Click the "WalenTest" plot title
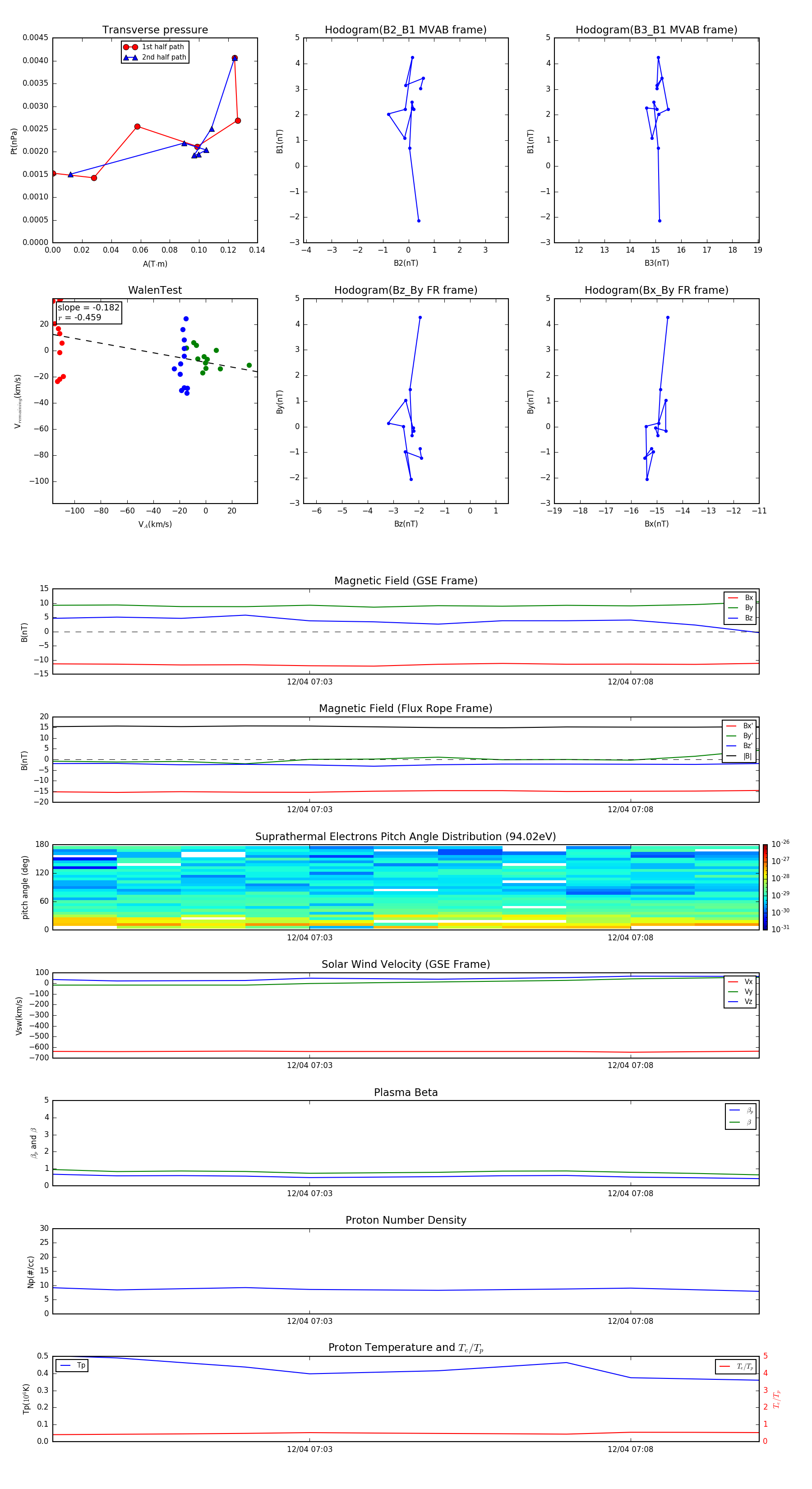 click(155, 290)
